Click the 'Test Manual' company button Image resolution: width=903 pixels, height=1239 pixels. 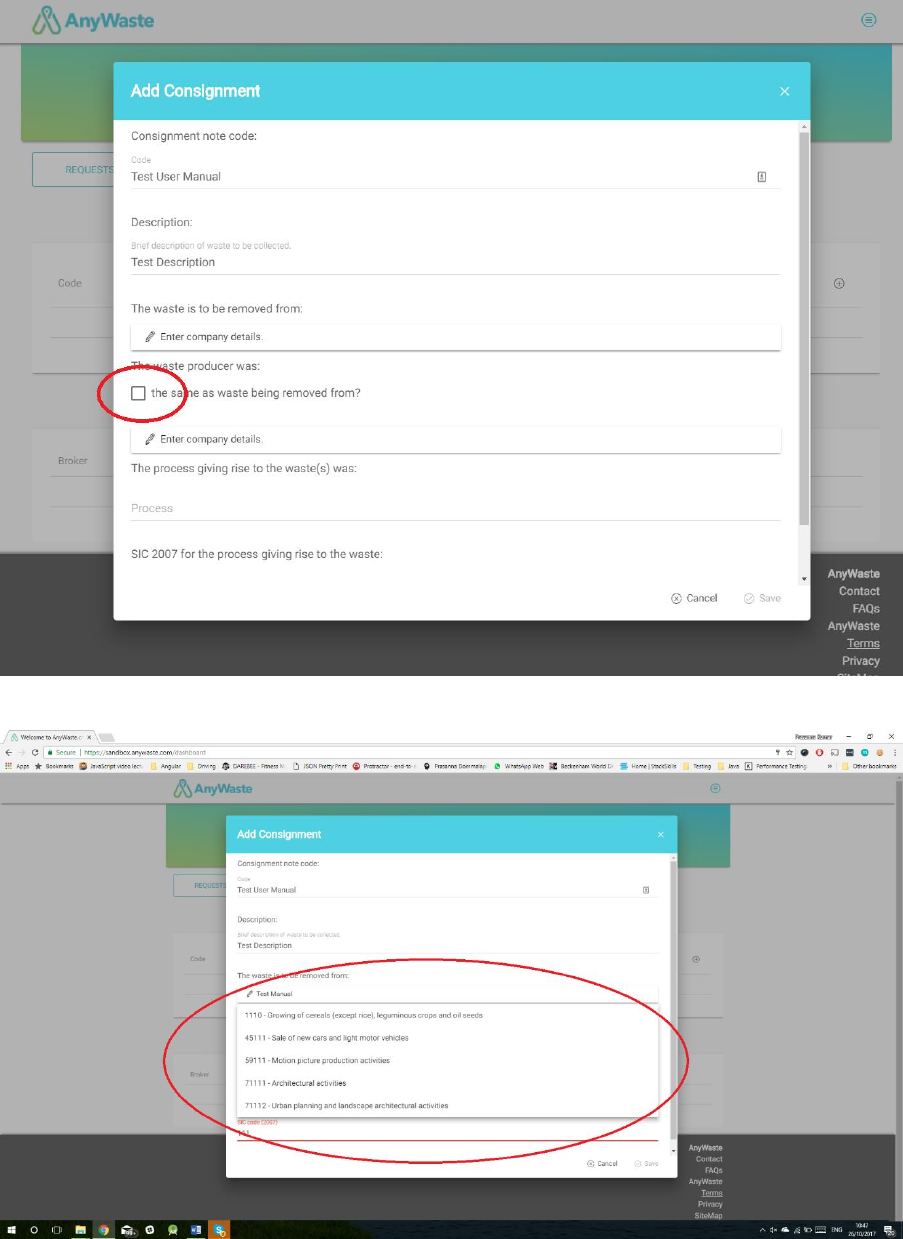click(x=447, y=994)
